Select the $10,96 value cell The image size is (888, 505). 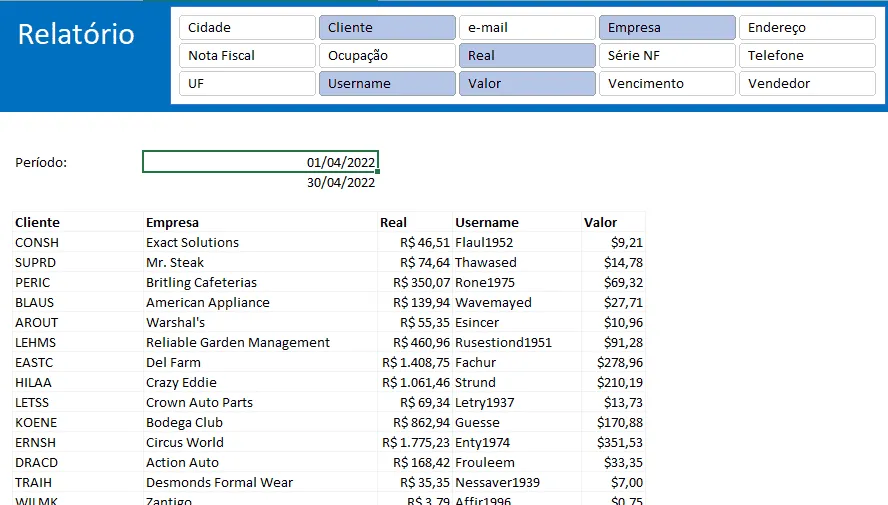tap(613, 323)
